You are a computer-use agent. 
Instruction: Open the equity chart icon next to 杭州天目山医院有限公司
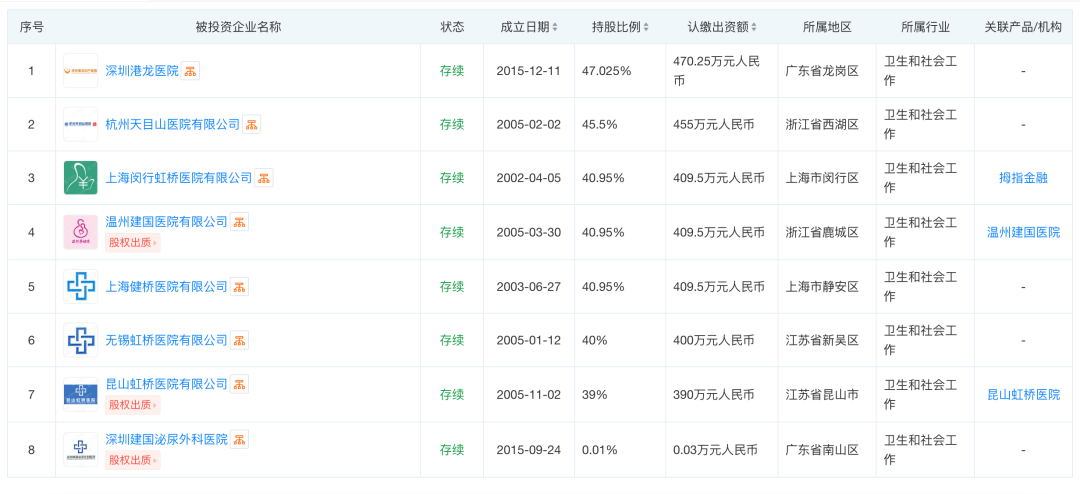pyautogui.click(x=252, y=125)
